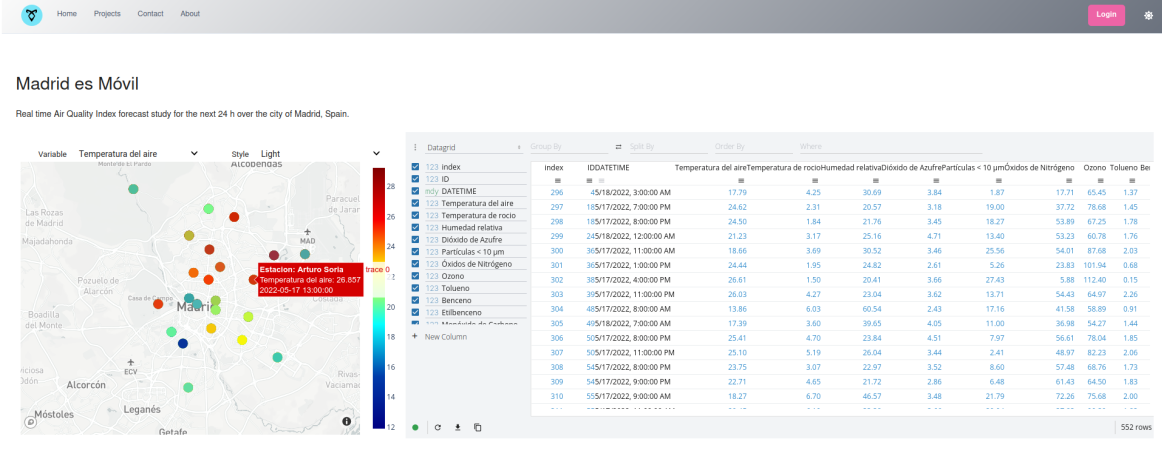Click the temperature colorbar scale
This screenshot has height=472, width=1162.
coord(378,298)
